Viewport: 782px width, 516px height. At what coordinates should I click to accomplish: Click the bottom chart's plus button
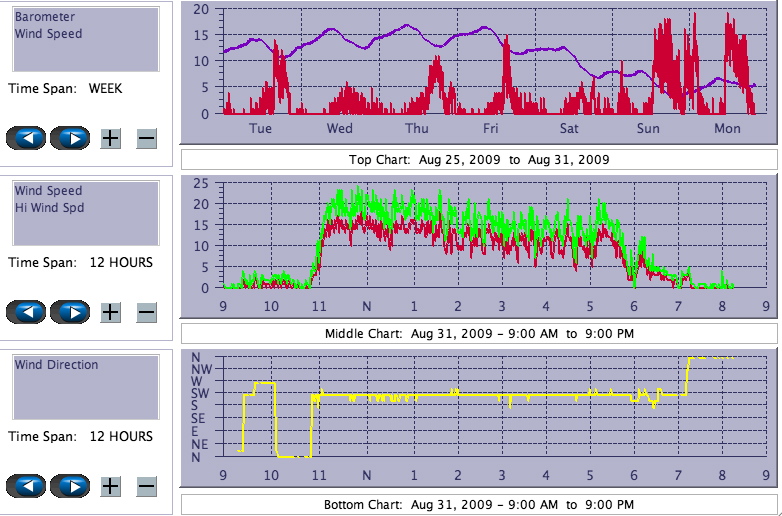(x=111, y=486)
